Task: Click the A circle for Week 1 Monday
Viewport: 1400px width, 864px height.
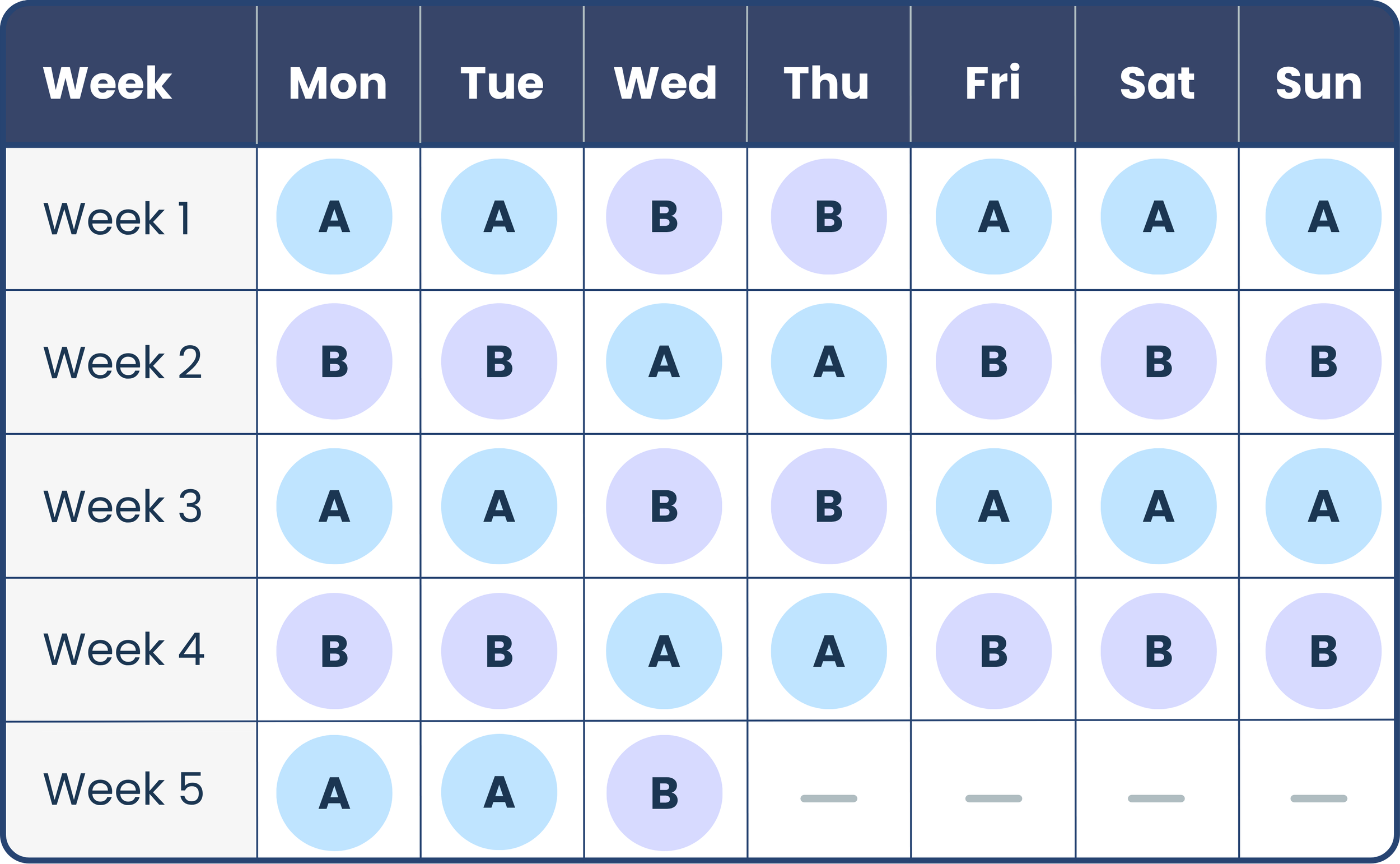Action: pyautogui.click(x=334, y=217)
